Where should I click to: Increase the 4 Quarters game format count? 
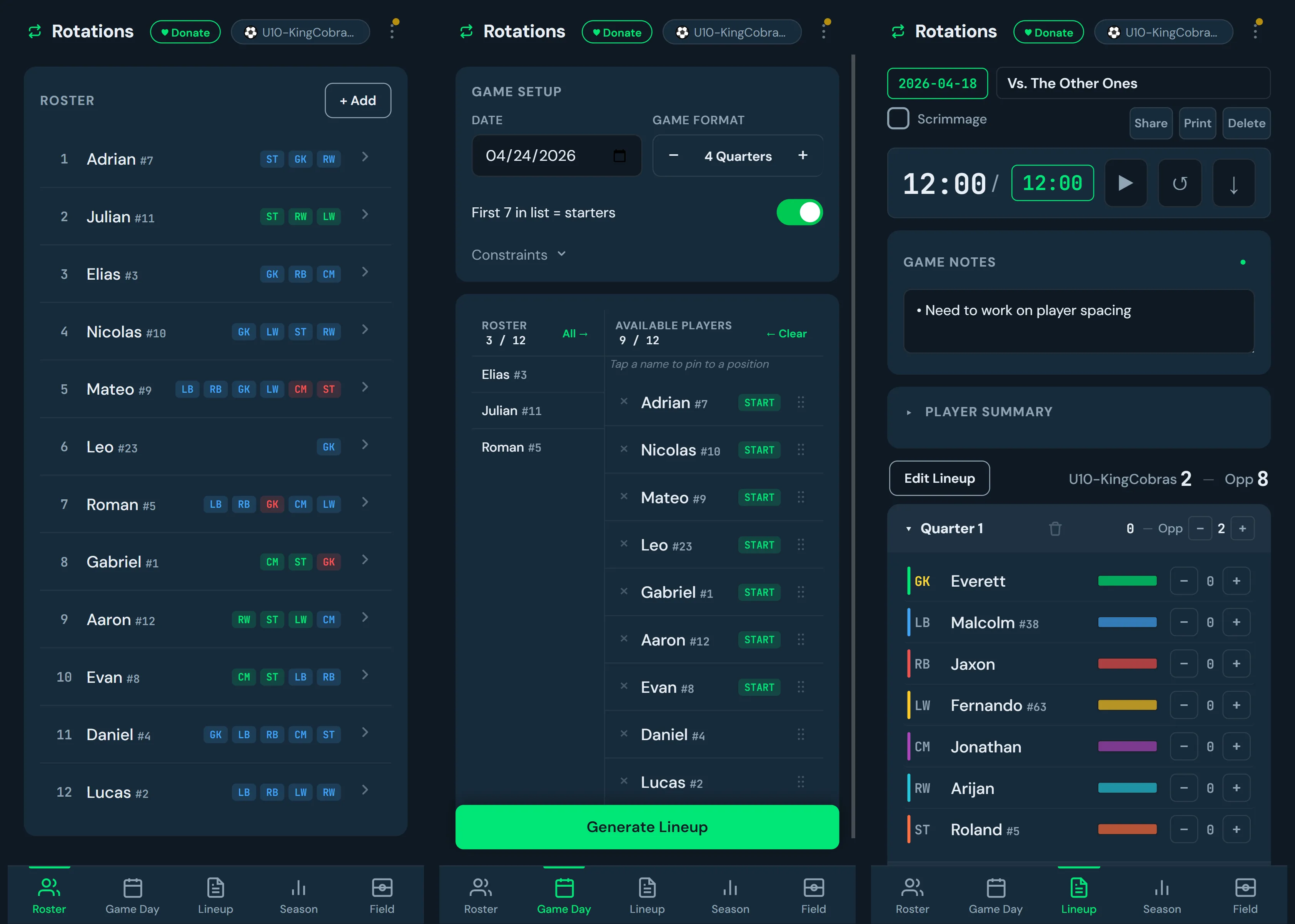(802, 155)
